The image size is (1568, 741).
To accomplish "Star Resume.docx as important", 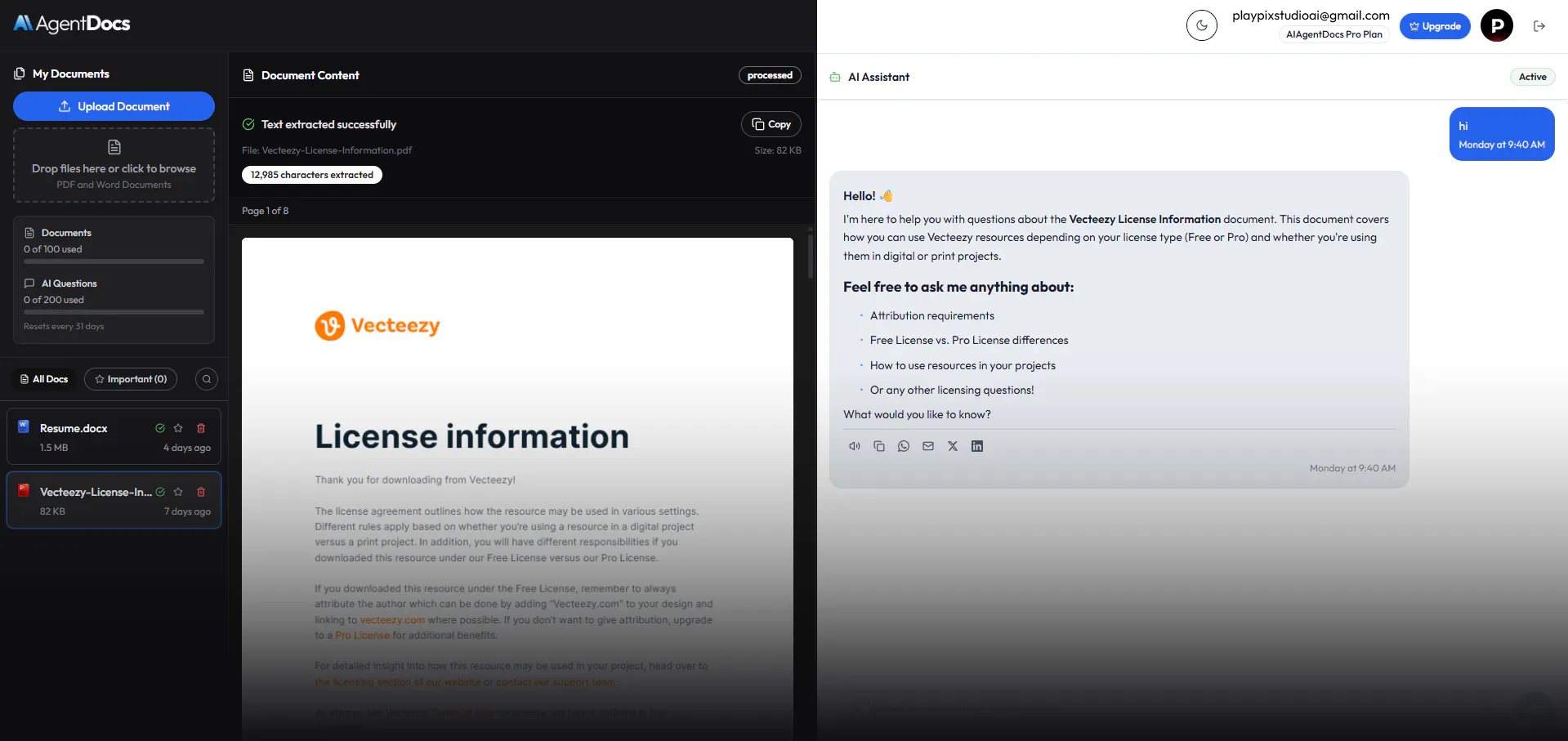I will point(178,428).
